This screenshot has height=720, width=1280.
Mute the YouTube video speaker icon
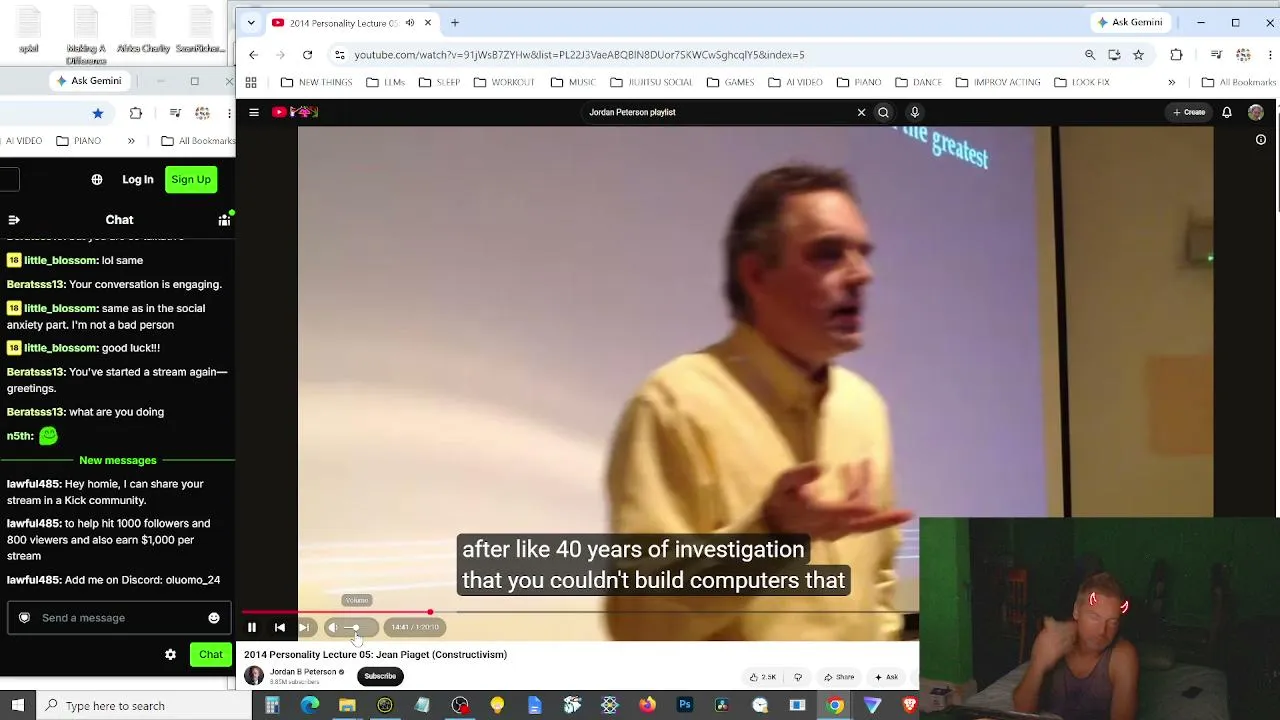(333, 627)
